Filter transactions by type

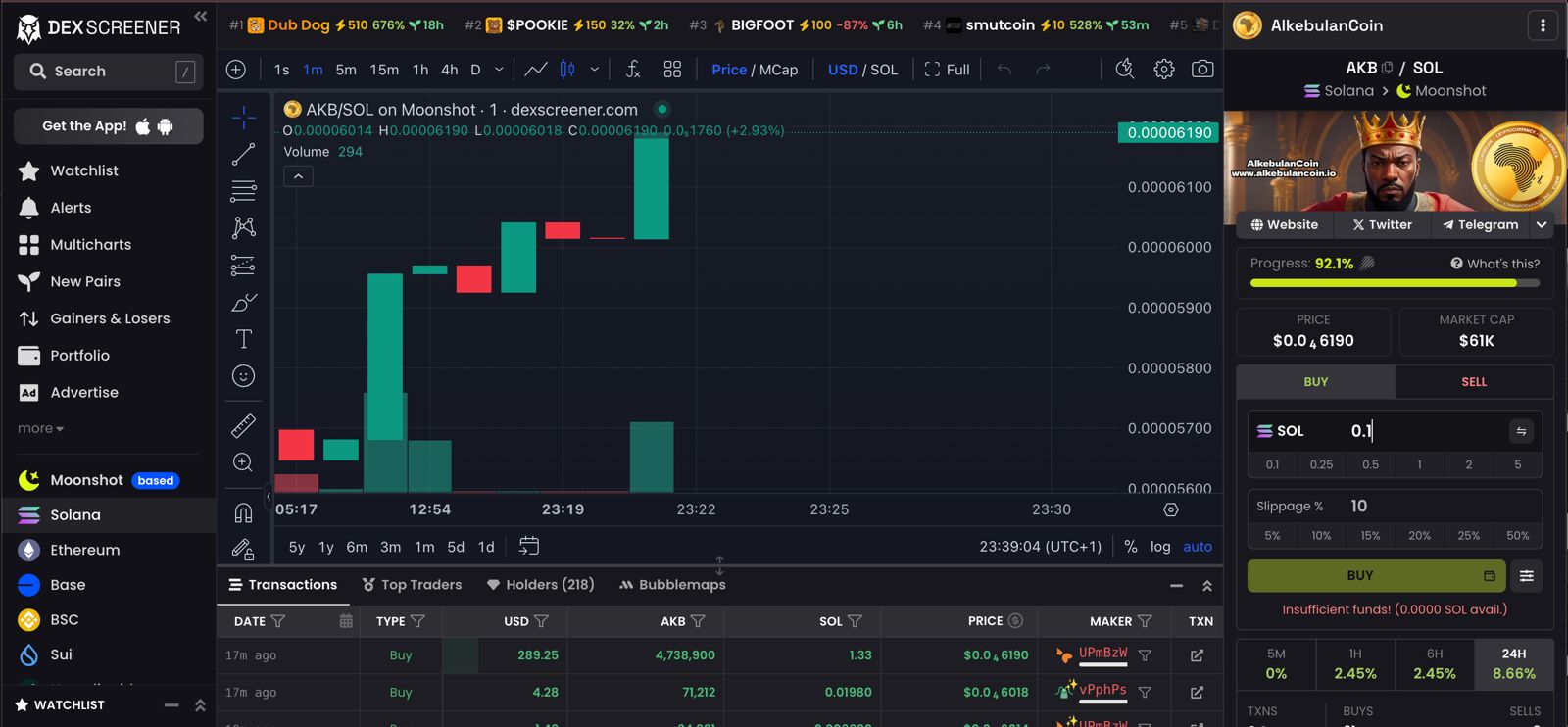pyautogui.click(x=417, y=621)
